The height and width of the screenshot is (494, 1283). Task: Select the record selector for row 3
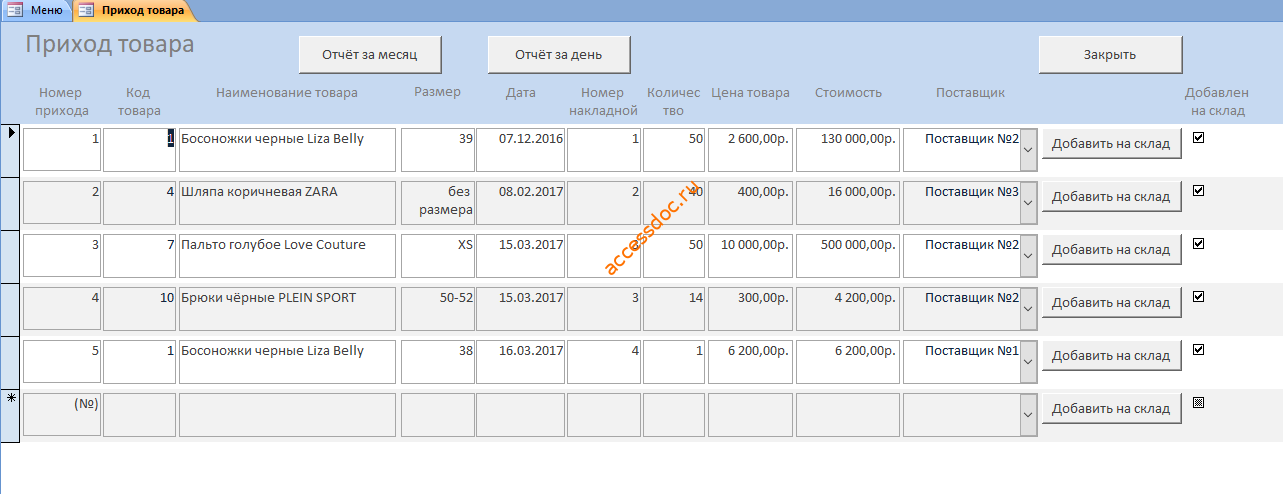(x=11, y=256)
